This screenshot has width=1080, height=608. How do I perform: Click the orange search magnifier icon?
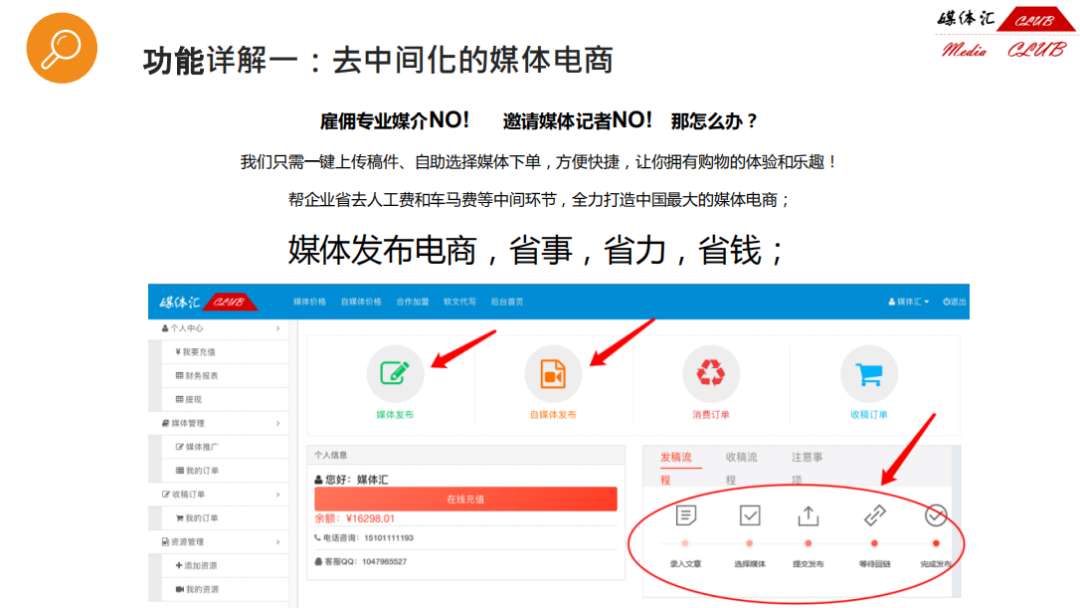click(x=61, y=48)
